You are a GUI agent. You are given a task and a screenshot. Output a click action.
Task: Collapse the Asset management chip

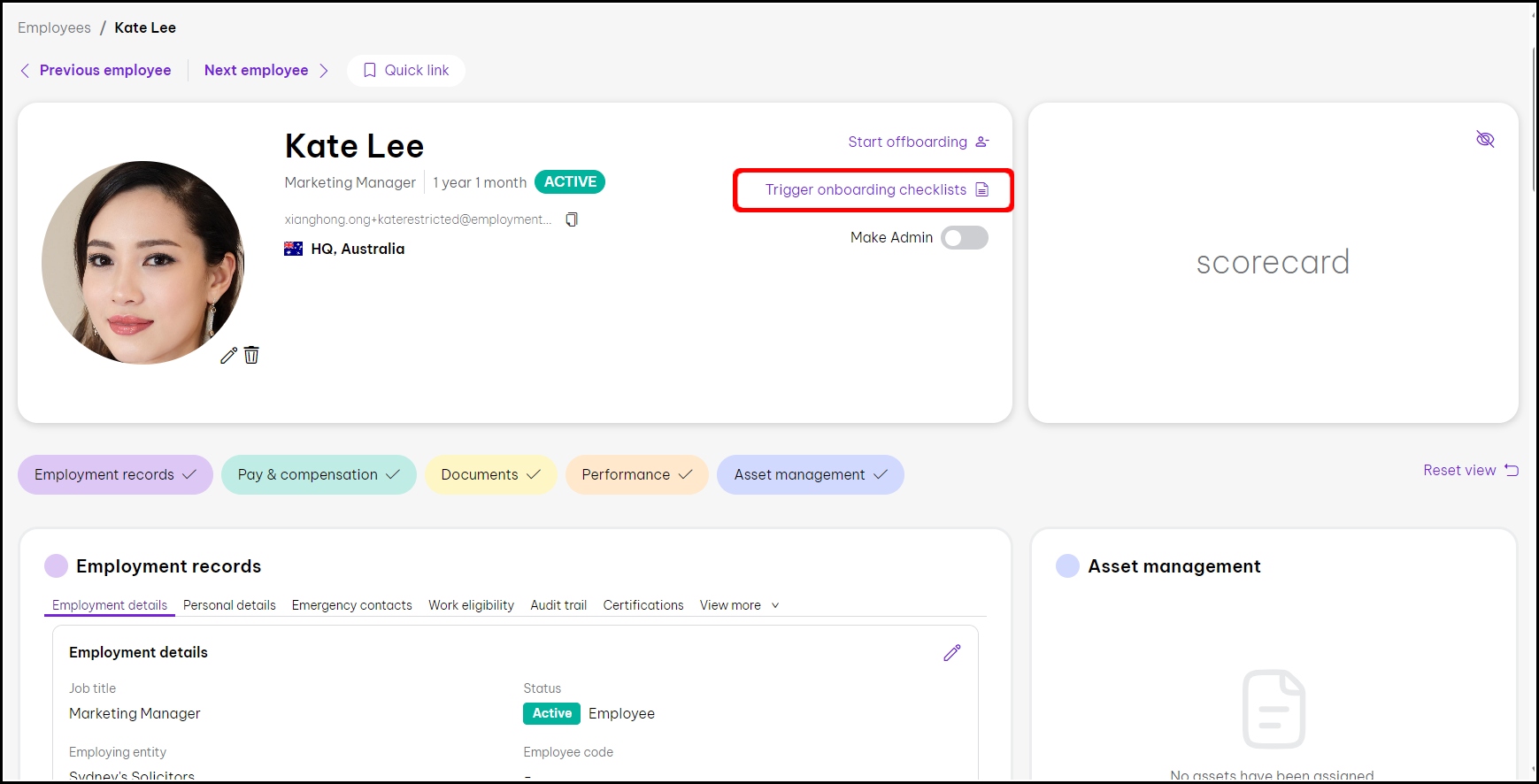pyautogui.click(x=810, y=474)
